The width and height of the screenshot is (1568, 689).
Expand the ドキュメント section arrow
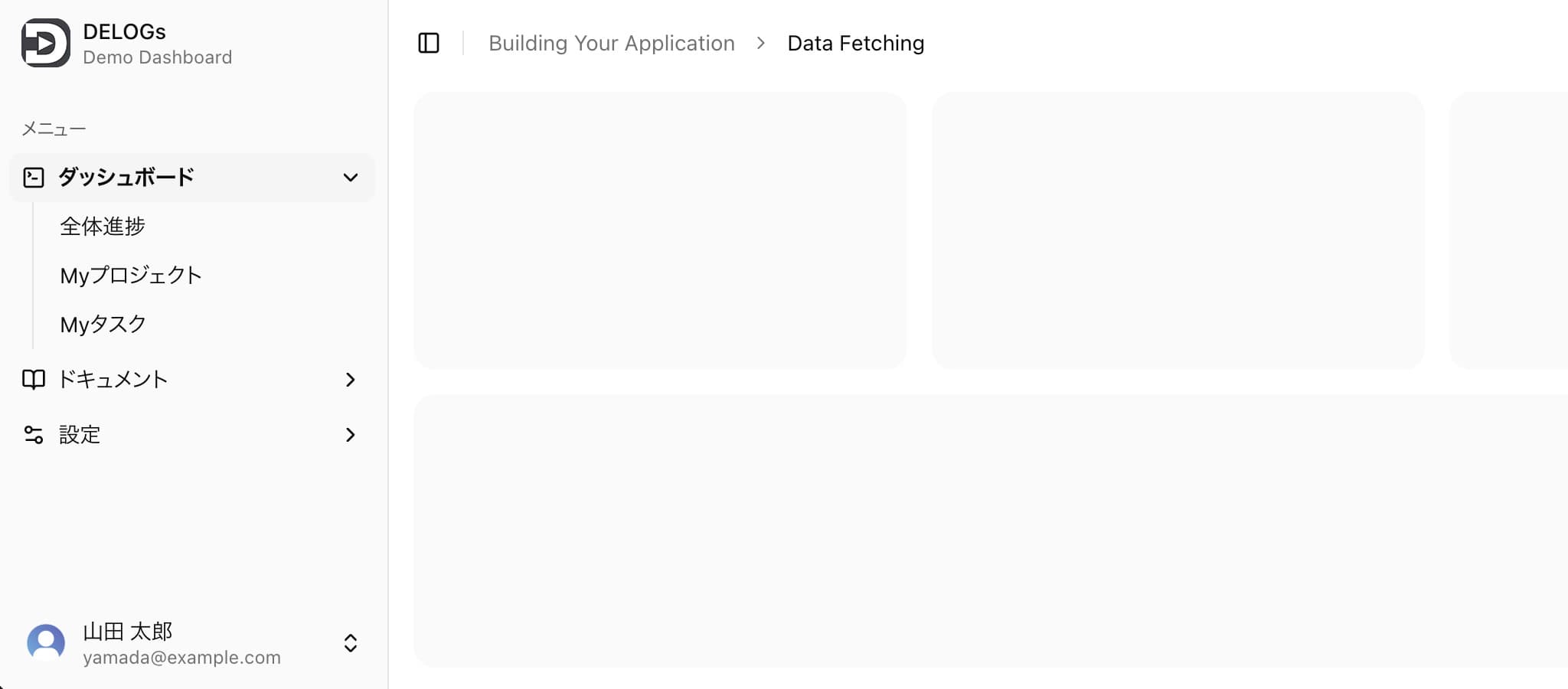coord(351,380)
